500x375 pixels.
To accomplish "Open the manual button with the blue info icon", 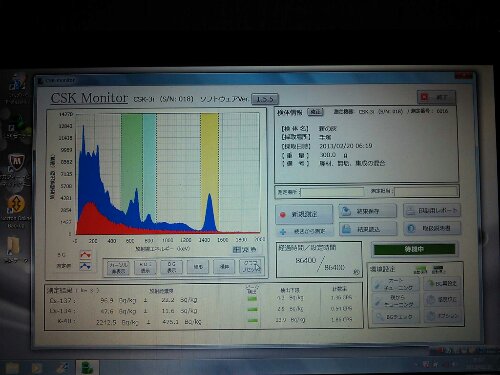I will click(x=432, y=228).
